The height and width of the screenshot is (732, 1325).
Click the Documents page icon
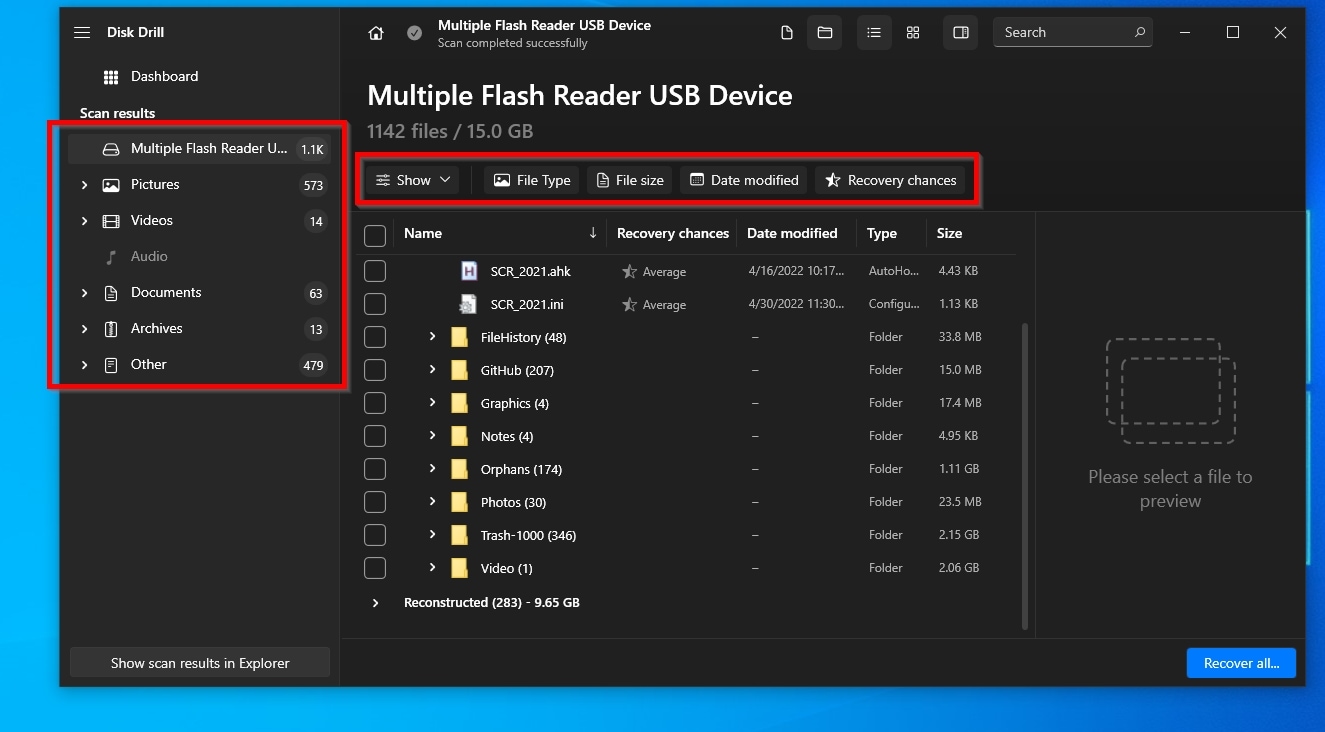coord(111,293)
